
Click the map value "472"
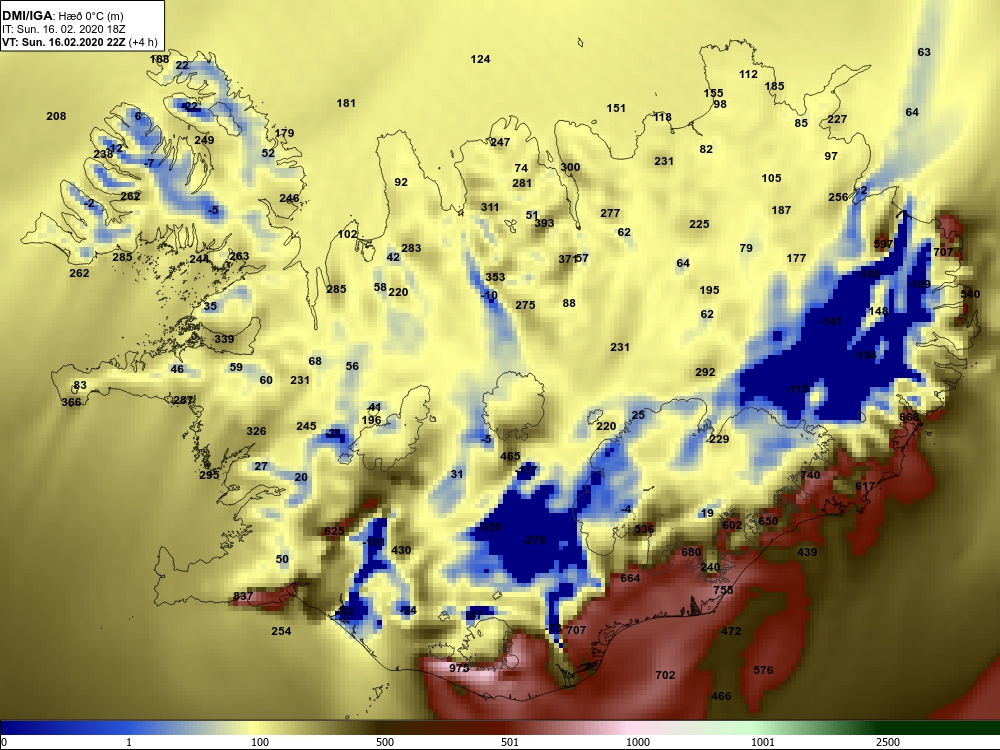(731, 631)
